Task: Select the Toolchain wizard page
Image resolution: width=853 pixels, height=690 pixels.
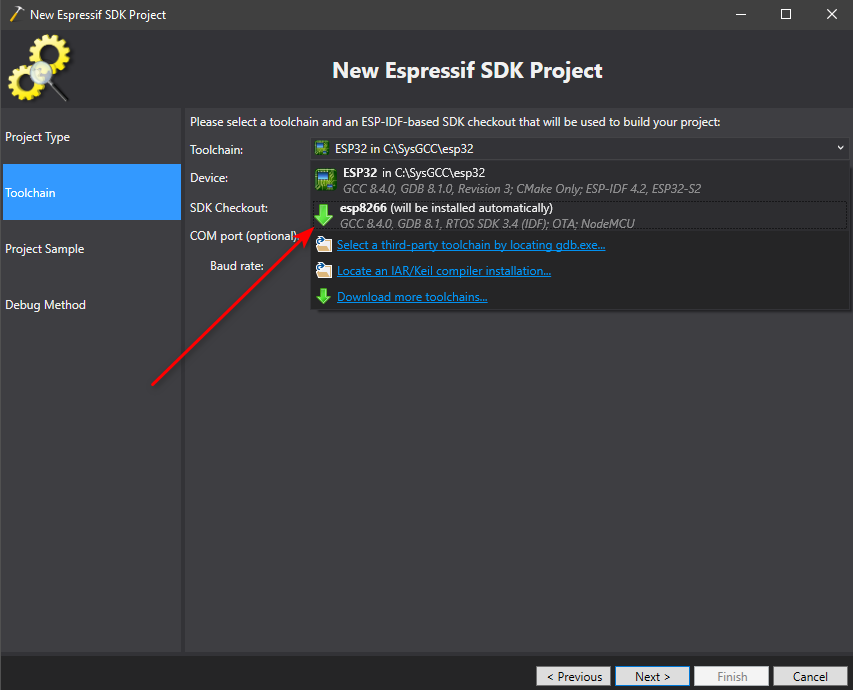Action: pyautogui.click(x=91, y=193)
